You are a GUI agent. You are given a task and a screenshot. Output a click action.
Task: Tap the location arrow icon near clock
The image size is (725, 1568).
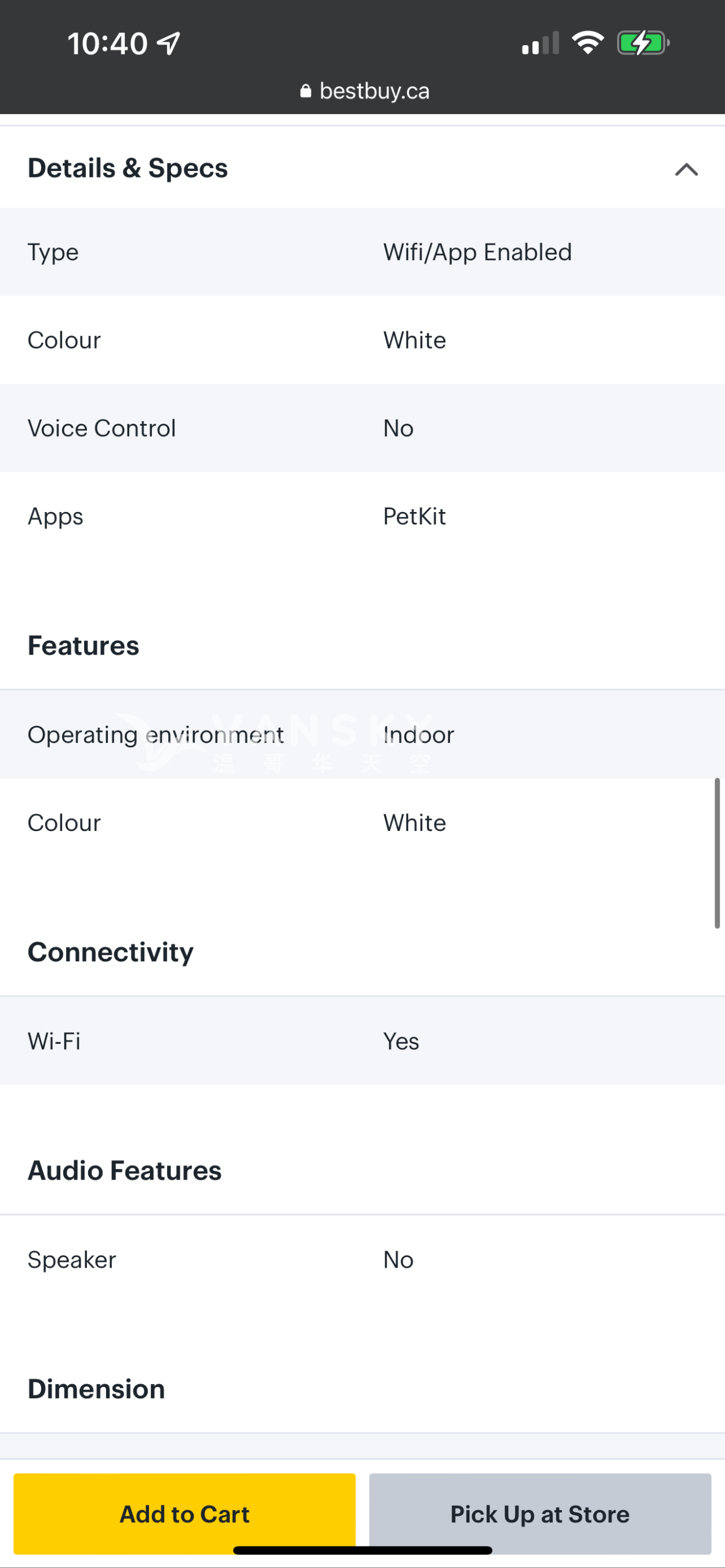(x=168, y=43)
